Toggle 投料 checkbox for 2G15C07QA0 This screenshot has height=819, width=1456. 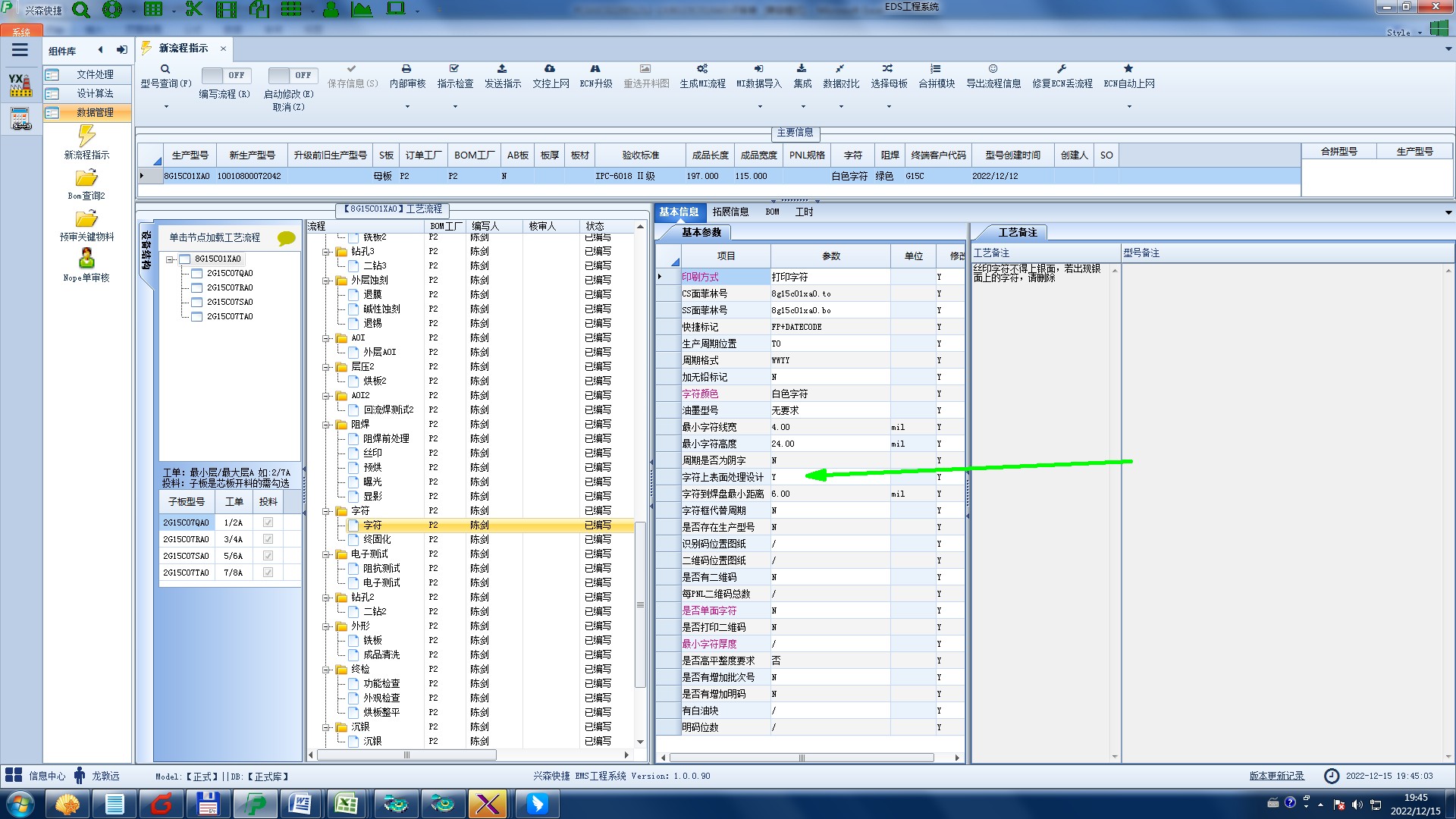tap(268, 522)
